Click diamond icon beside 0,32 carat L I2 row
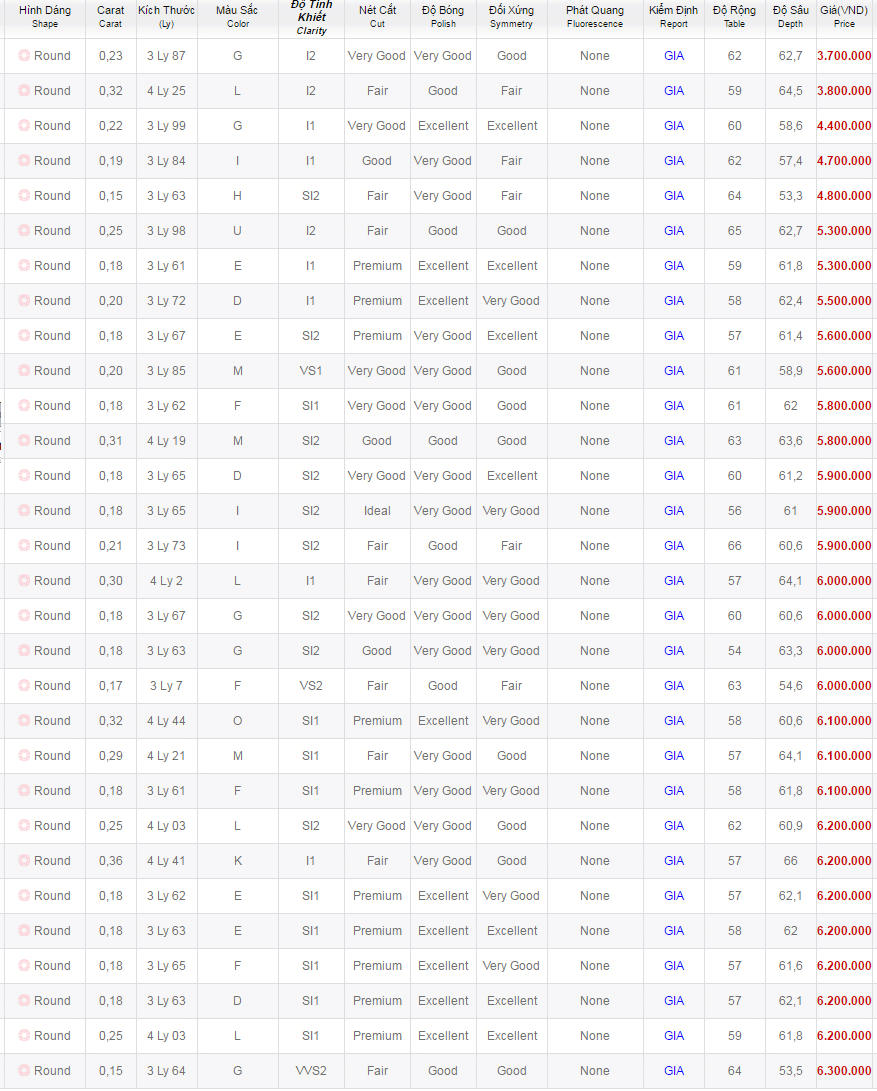 point(24,90)
